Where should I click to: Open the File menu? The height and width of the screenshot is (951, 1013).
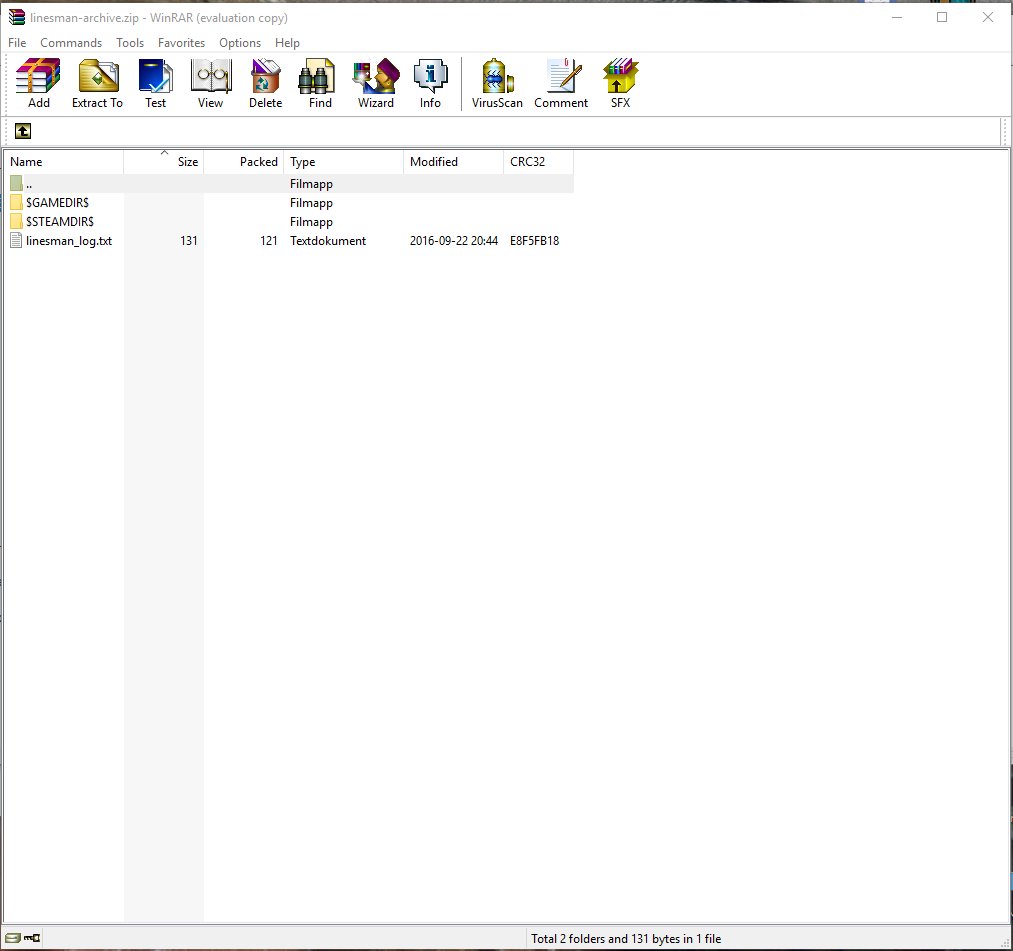tap(17, 43)
